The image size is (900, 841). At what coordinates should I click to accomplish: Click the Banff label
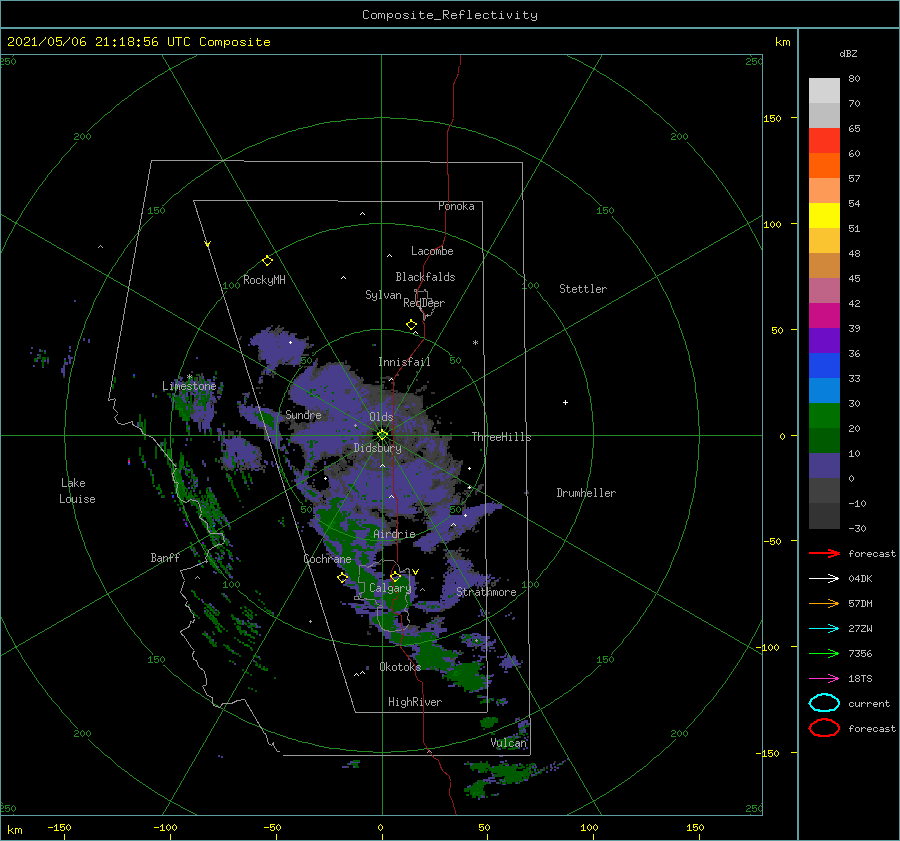click(165, 557)
